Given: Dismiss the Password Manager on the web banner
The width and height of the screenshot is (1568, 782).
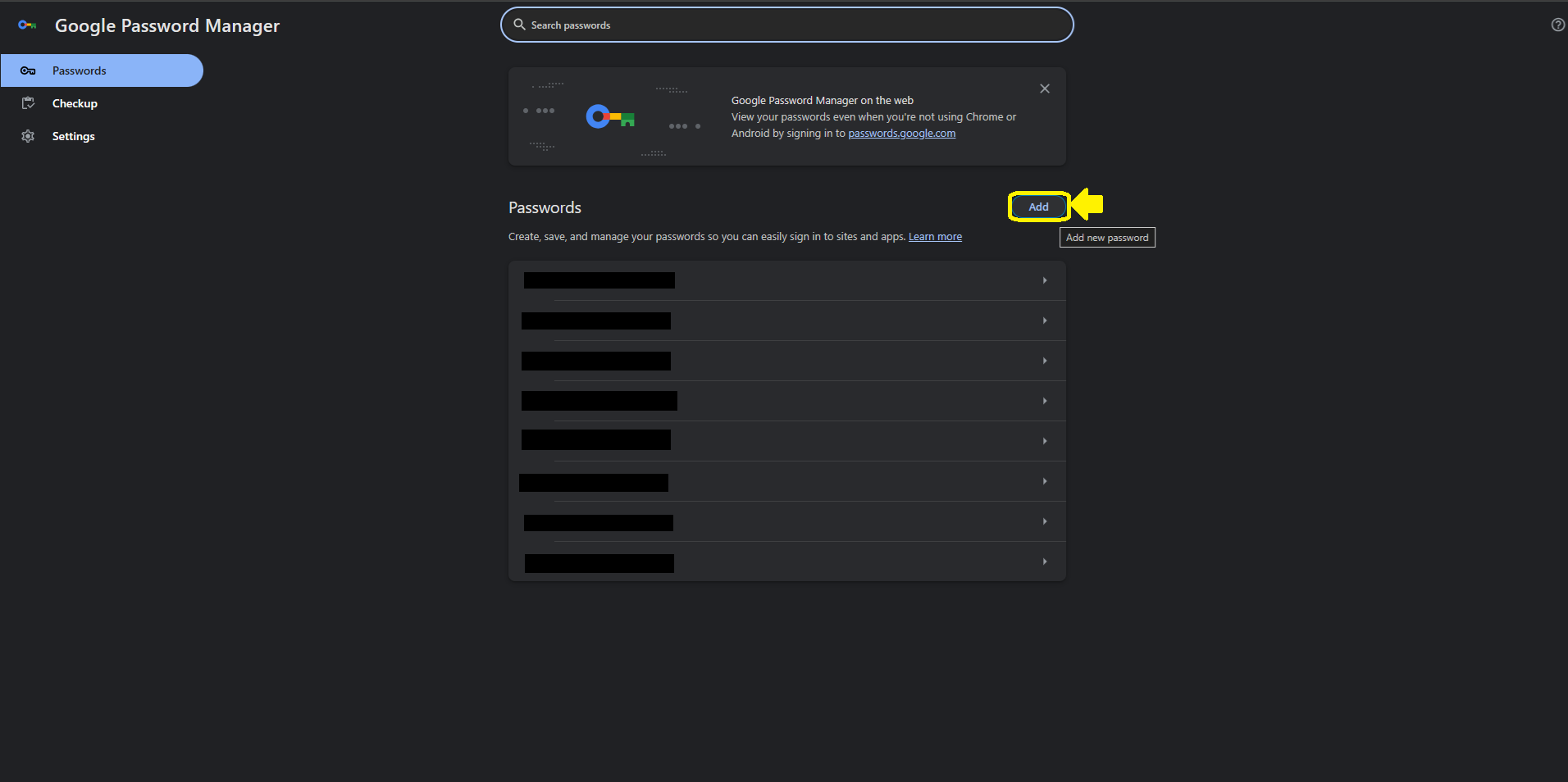Looking at the screenshot, I should 1045,89.
